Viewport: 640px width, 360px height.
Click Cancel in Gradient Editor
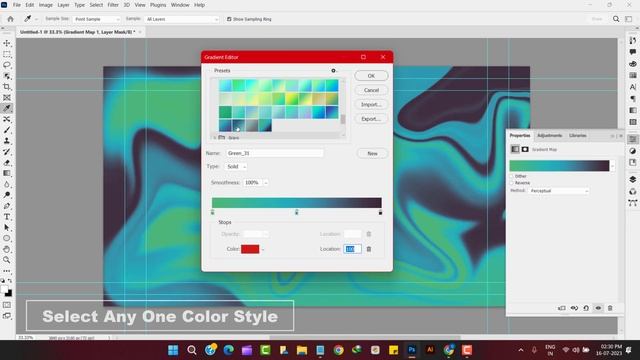click(371, 90)
